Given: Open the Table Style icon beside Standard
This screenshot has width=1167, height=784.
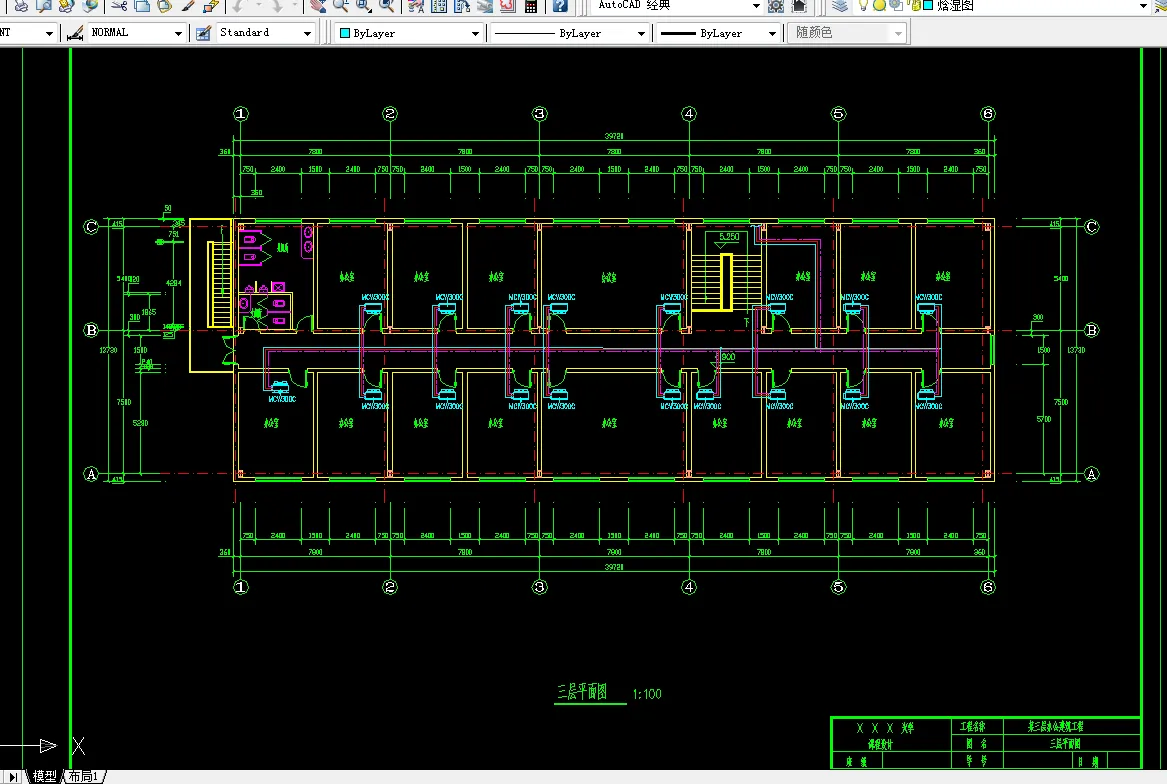Looking at the screenshot, I should tap(203, 34).
